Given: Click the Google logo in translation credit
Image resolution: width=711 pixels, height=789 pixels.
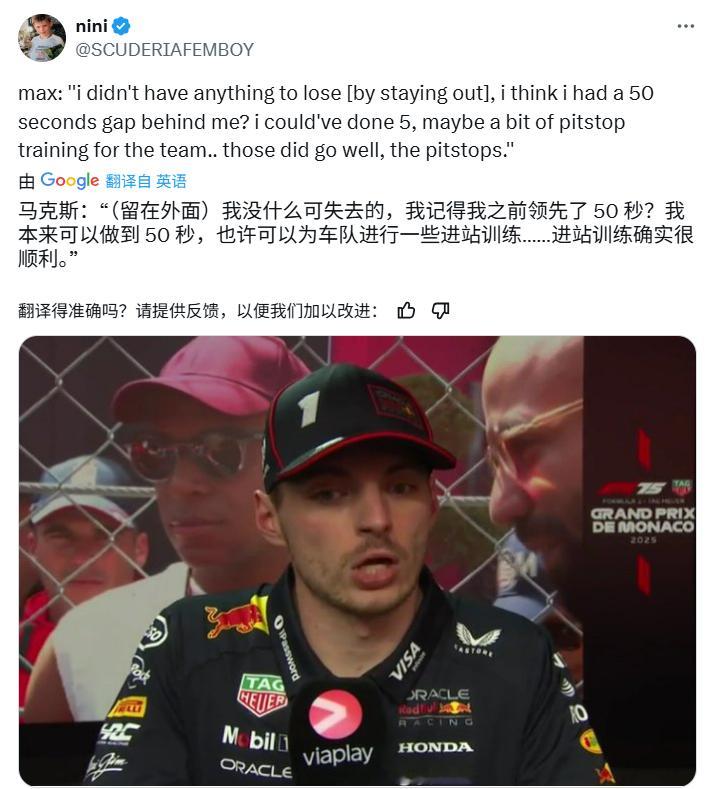Looking at the screenshot, I should click(x=69, y=180).
